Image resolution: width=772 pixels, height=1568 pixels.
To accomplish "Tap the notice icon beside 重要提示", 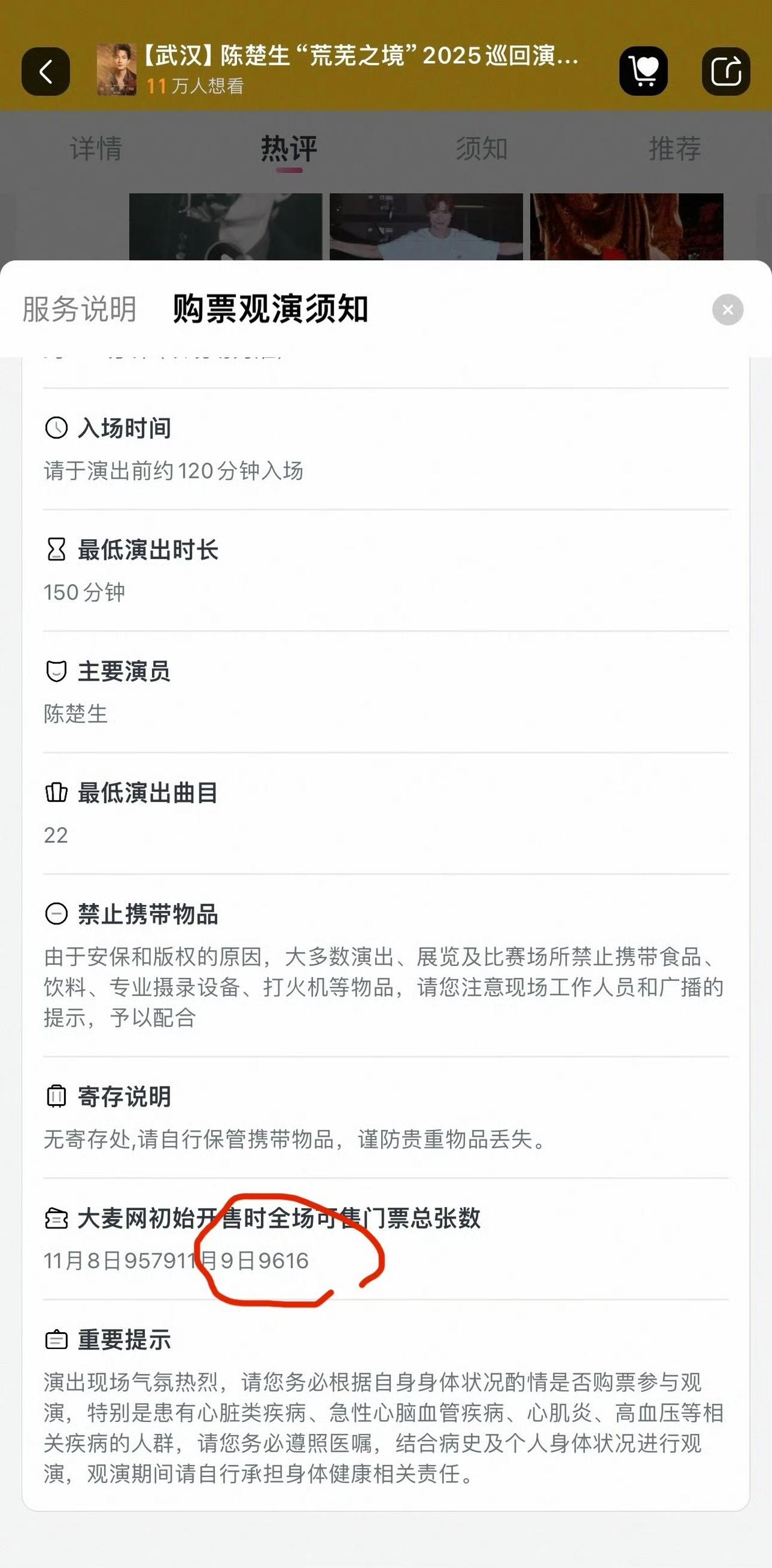I will [57, 1340].
